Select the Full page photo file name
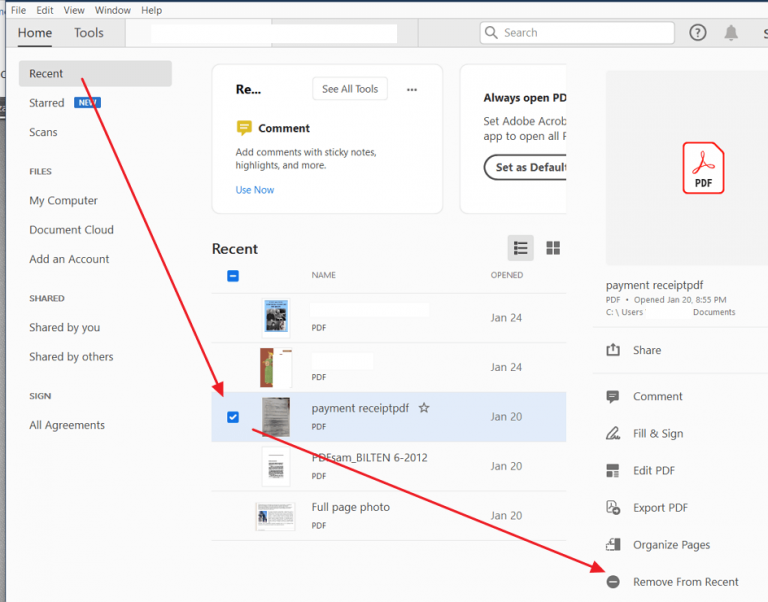 [351, 507]
